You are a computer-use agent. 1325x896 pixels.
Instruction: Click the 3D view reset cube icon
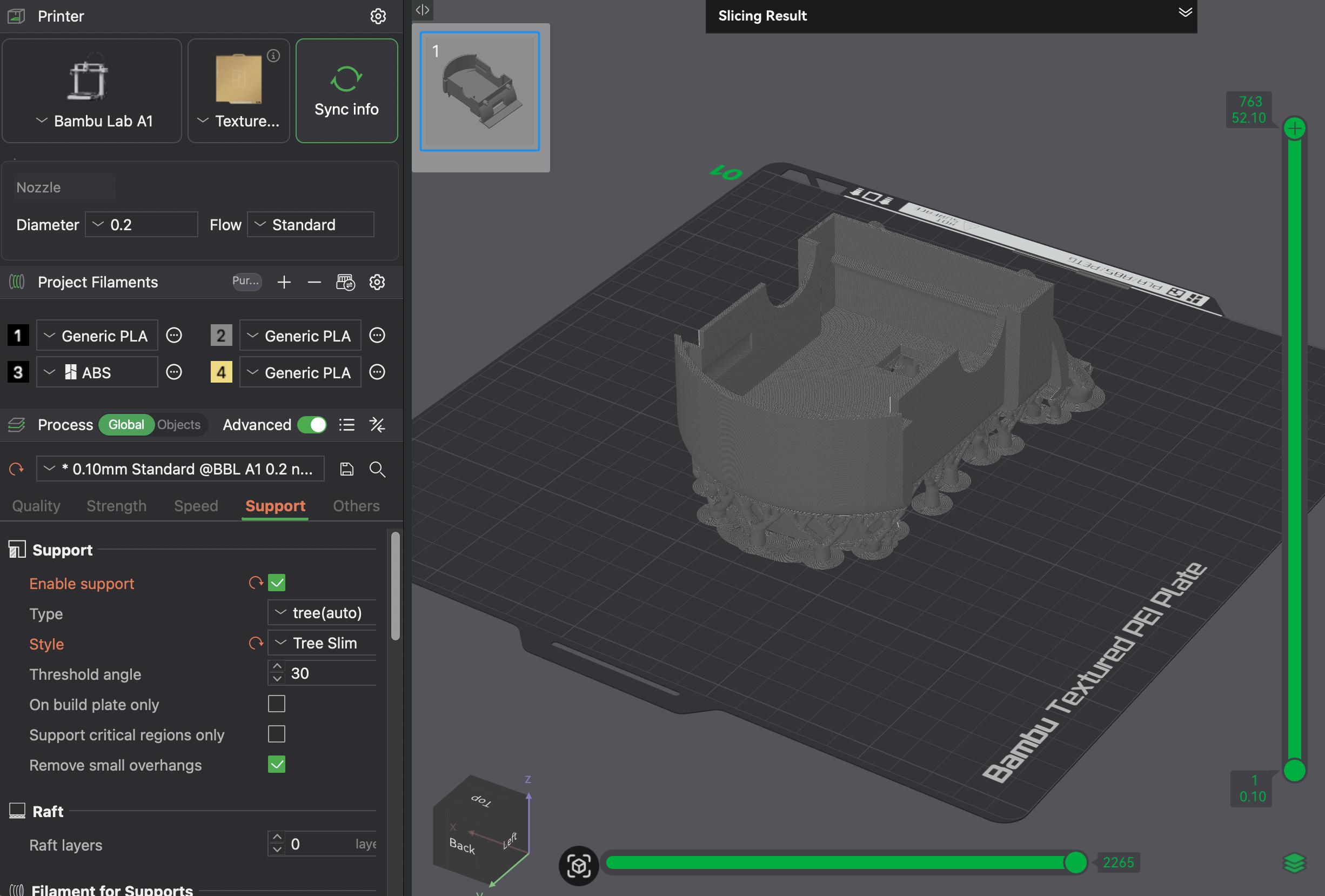pyautogui.click(x=578, y=865)
